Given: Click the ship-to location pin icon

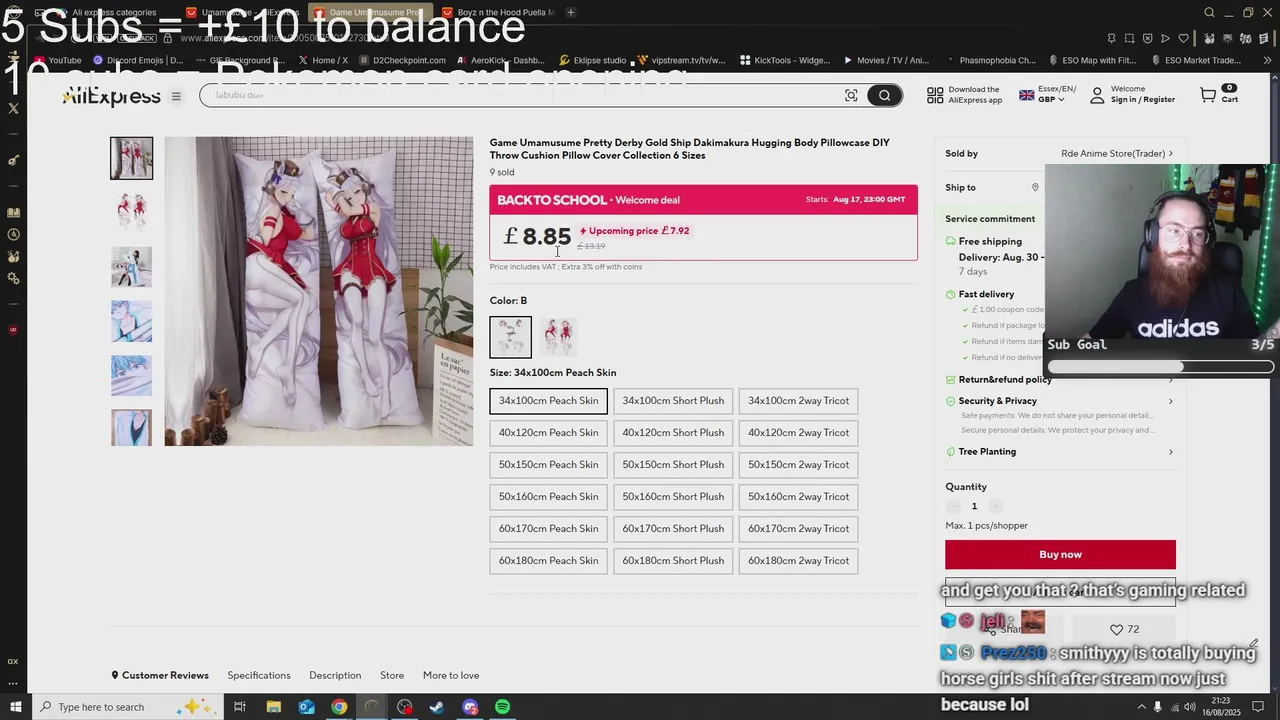Looking at the screenshot, I should pos(1035,187).
